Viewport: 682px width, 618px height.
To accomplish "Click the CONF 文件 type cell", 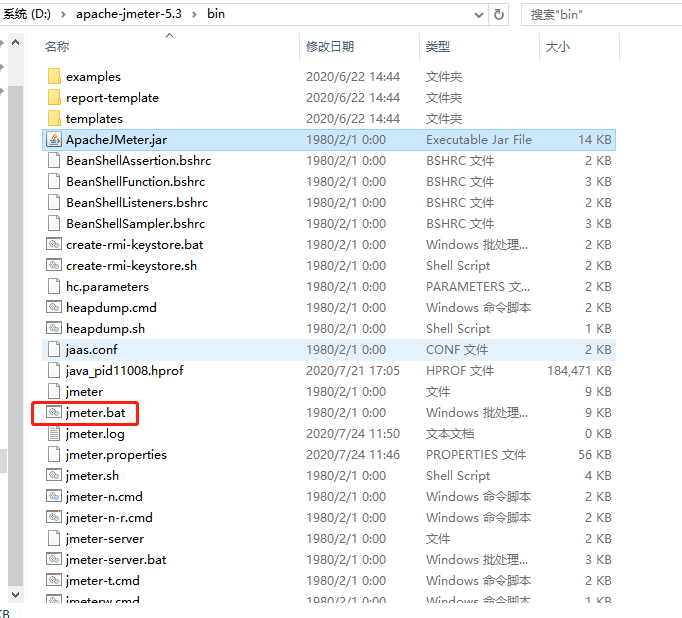I will (457, 350).
